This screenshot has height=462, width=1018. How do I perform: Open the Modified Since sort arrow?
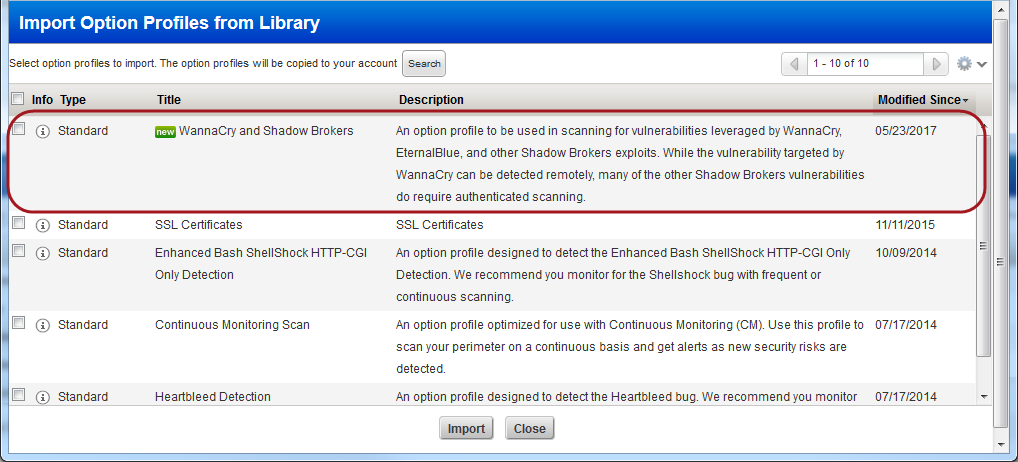(x=965, y=101)
